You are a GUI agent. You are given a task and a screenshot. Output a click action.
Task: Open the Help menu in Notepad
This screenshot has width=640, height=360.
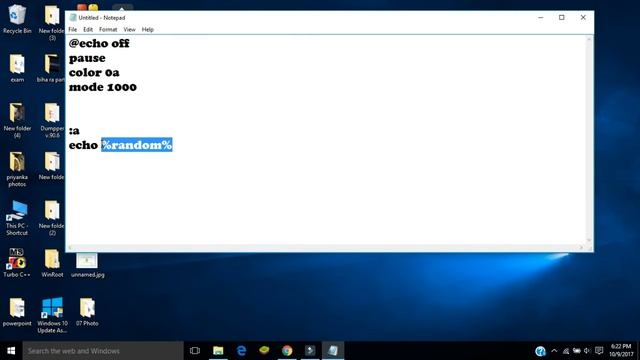(x=147, y=29)
